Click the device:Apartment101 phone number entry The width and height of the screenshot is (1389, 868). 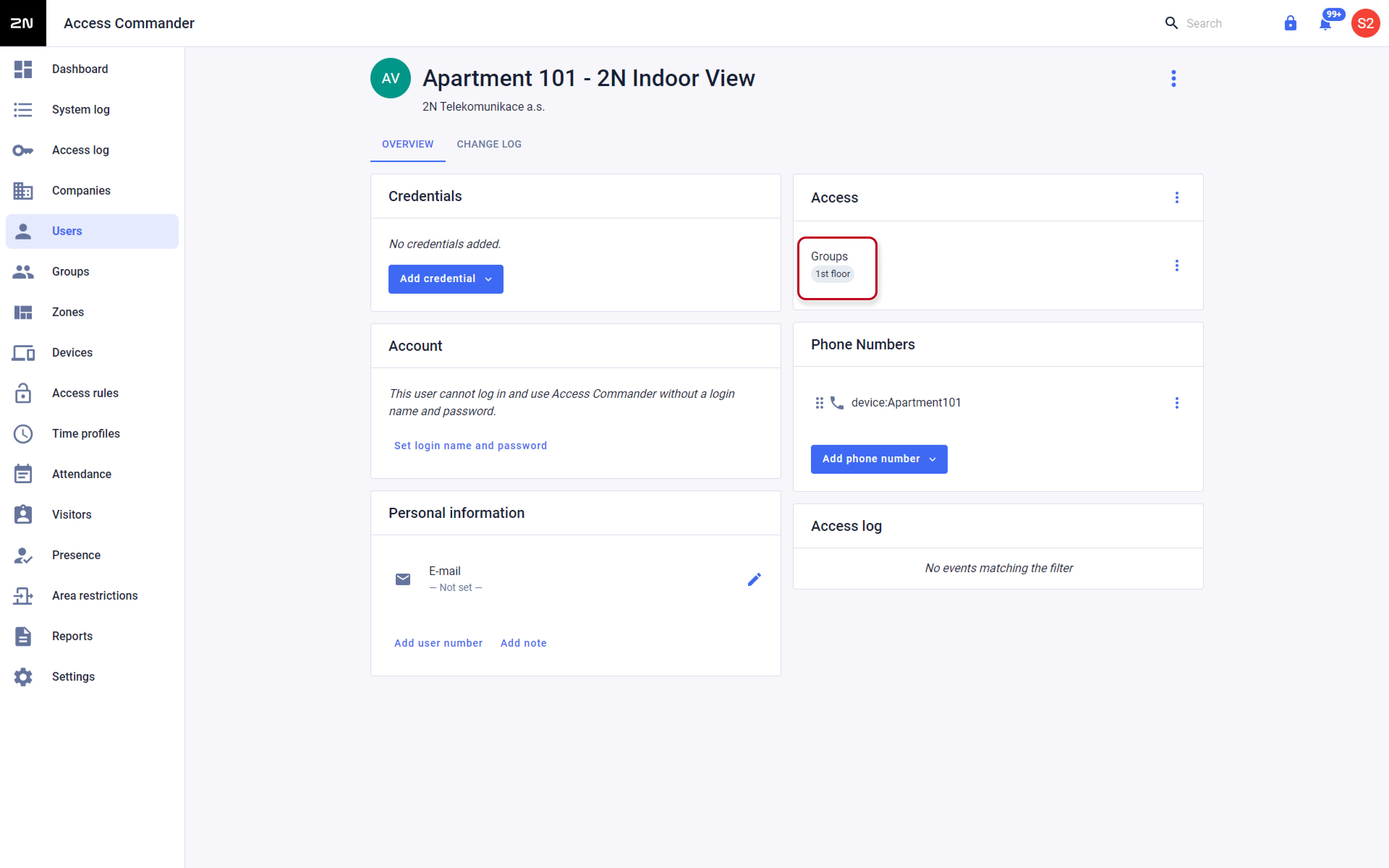pos(906,403)
